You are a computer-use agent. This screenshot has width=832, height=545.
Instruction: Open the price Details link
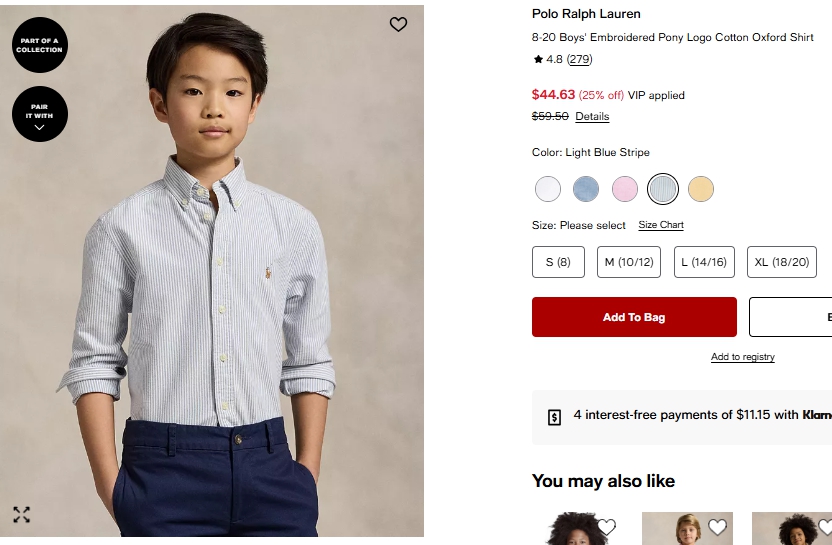tap(592, 117)
